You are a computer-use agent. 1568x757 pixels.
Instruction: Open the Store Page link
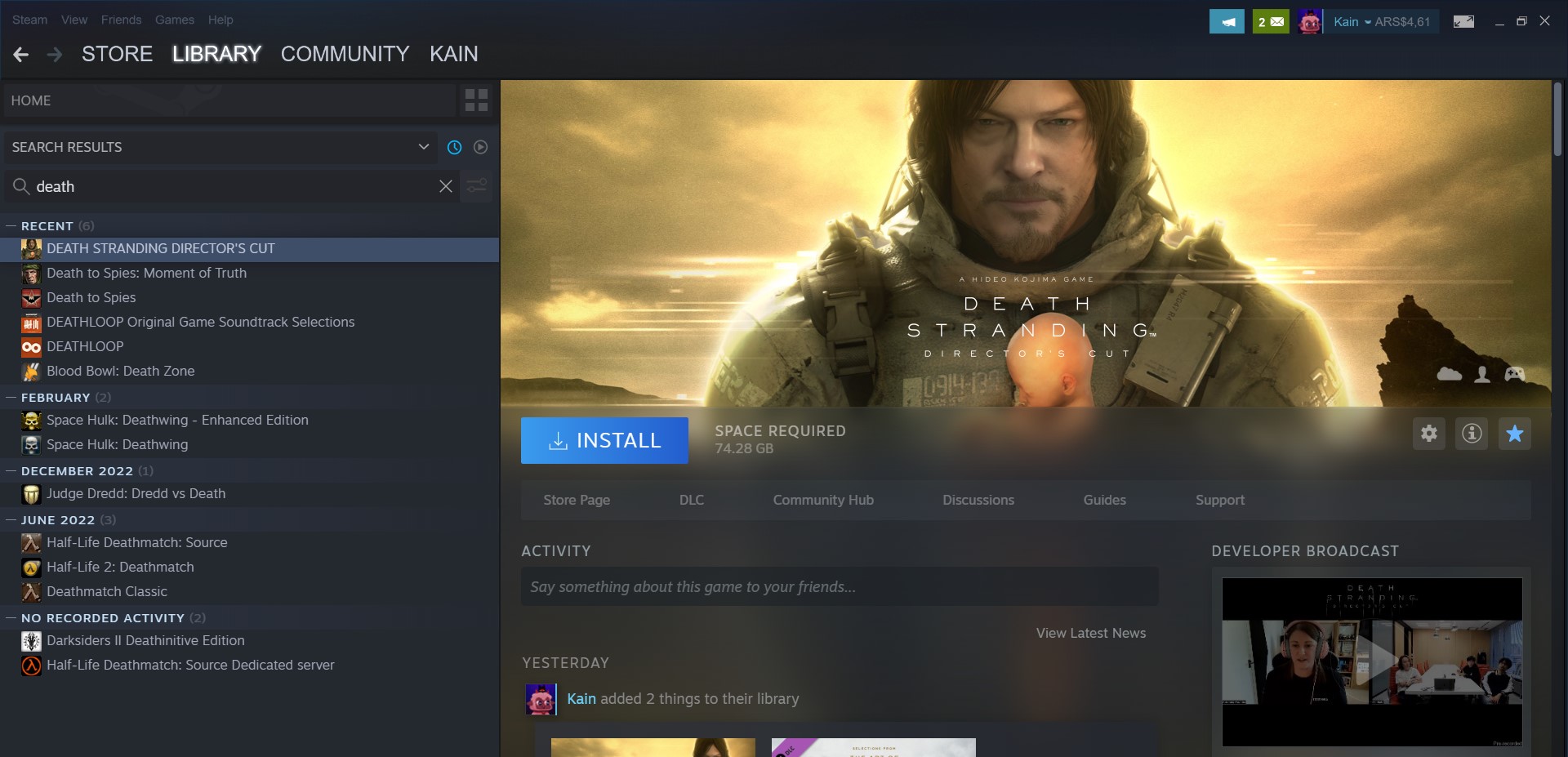pyautogui.click(x=577, y=500)
